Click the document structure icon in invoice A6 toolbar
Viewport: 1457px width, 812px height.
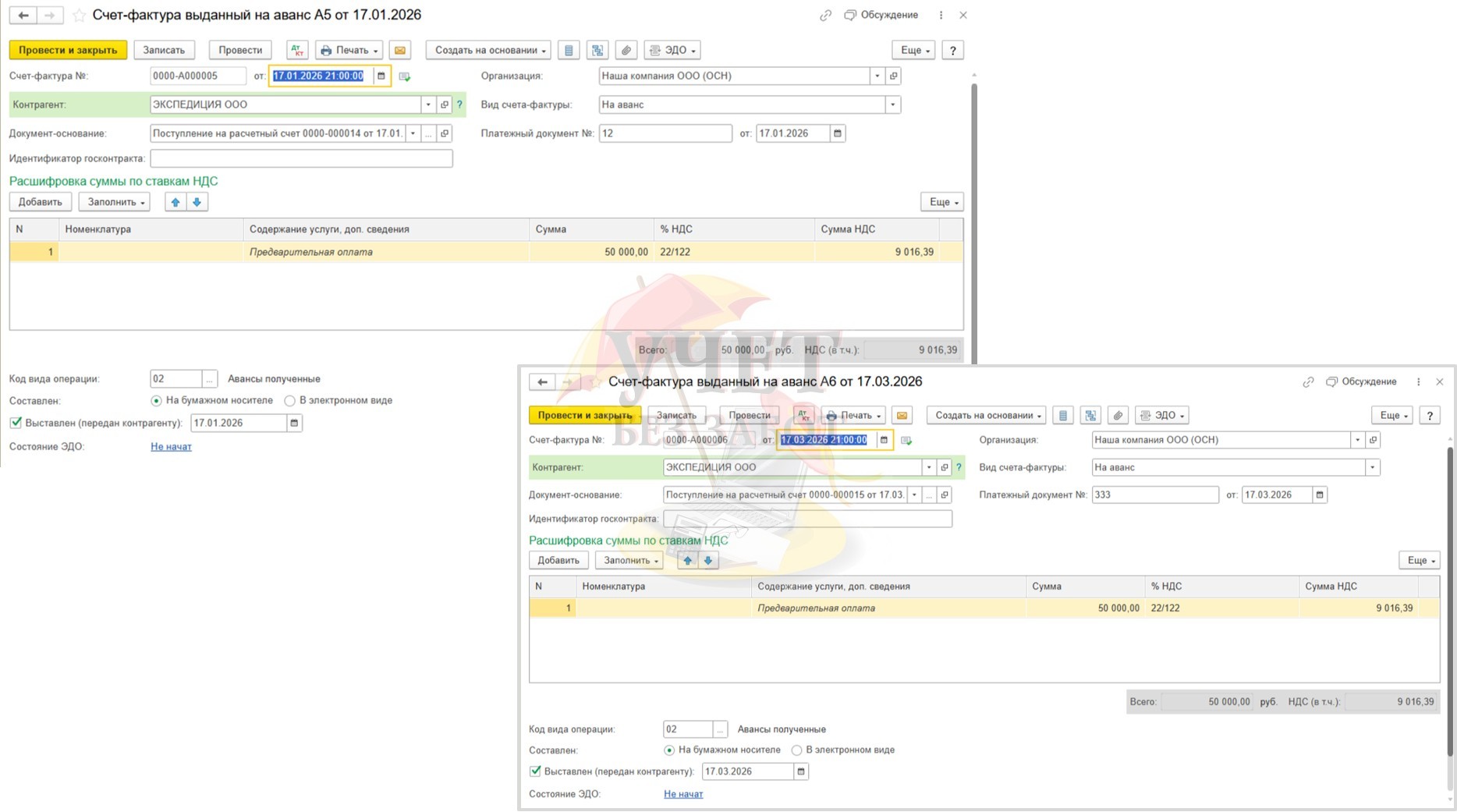point(1090,416)
